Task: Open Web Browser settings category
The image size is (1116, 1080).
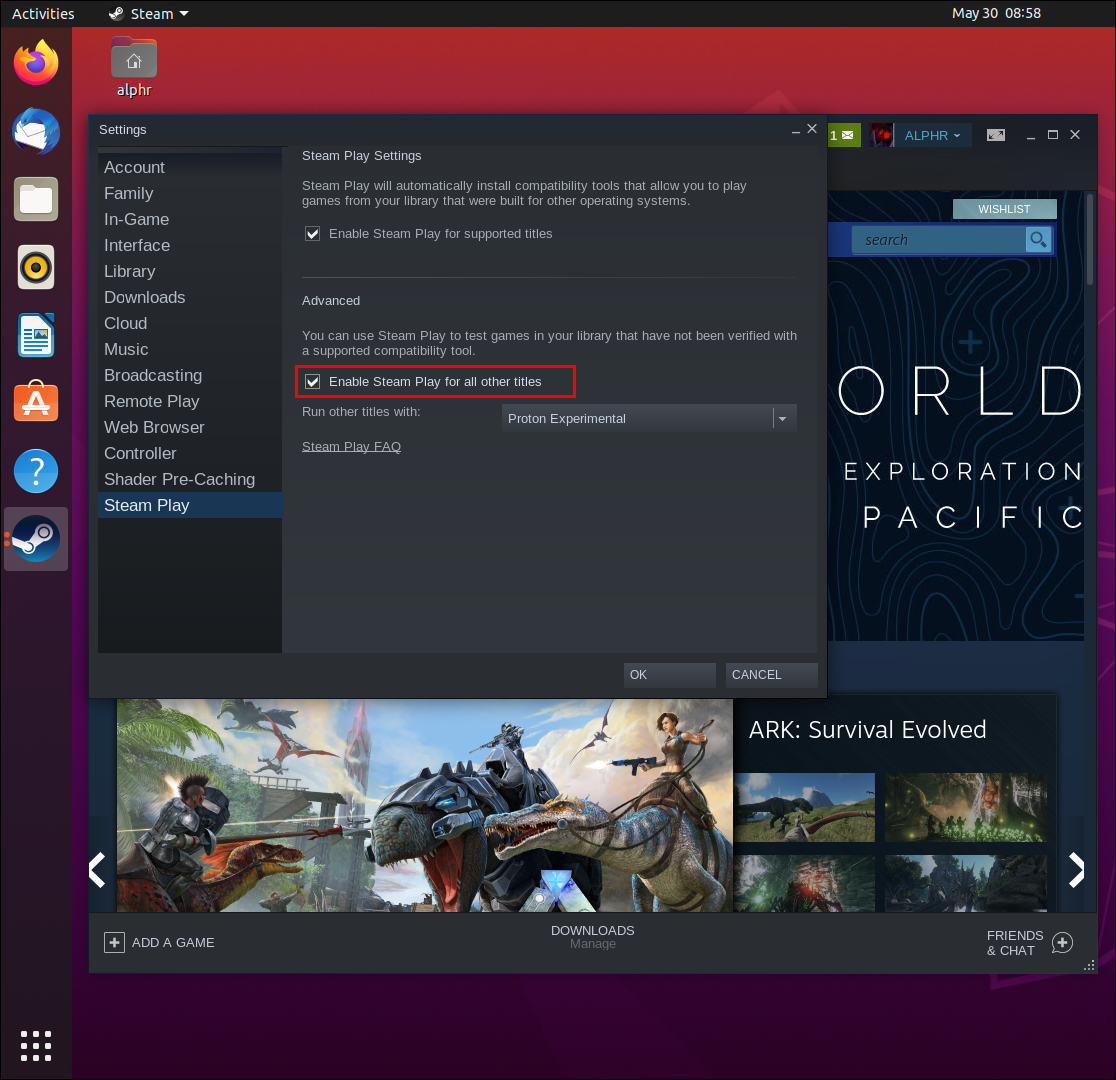Action: click(x=190, y=427)
